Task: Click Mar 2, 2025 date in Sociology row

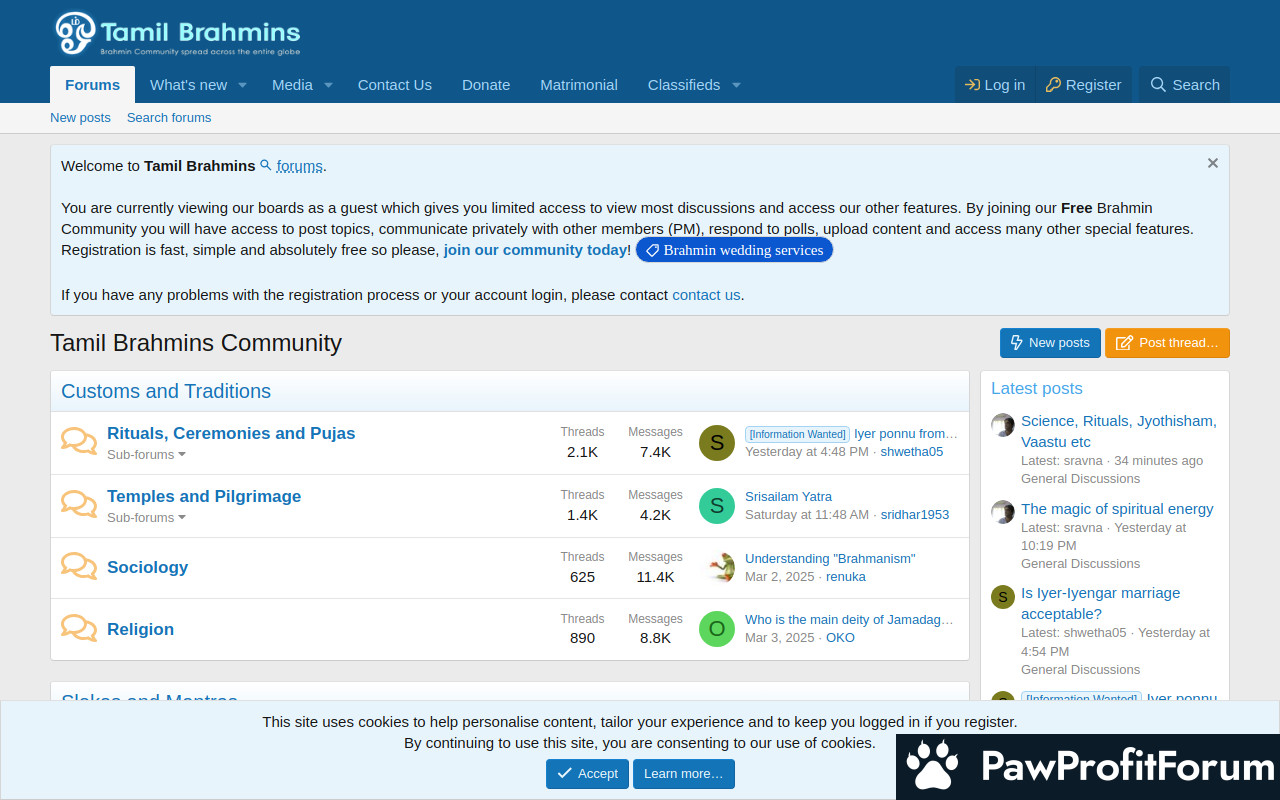Action: click(780, 577)
